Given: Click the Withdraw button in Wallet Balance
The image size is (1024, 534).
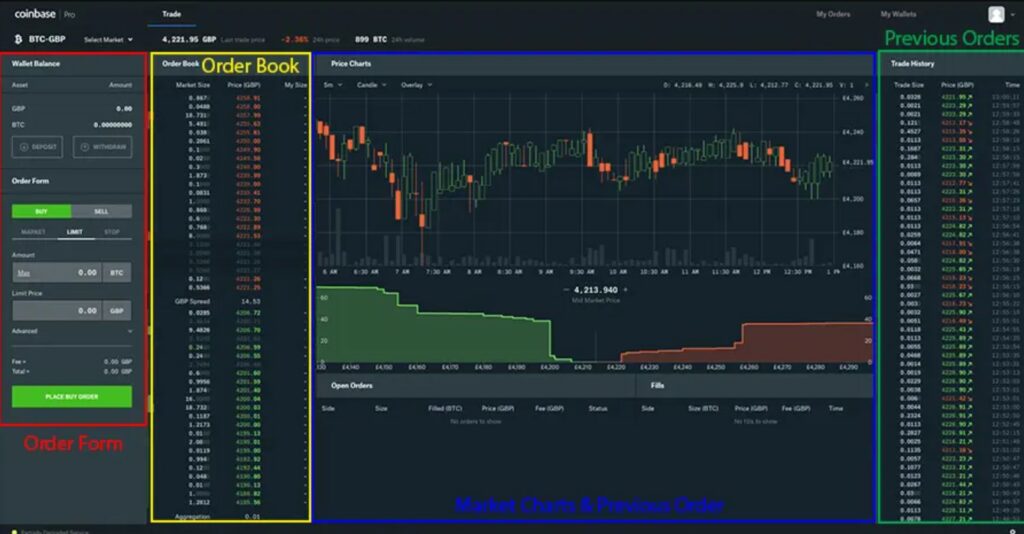Looking at the screenshot, I should (x=102, y=147).
